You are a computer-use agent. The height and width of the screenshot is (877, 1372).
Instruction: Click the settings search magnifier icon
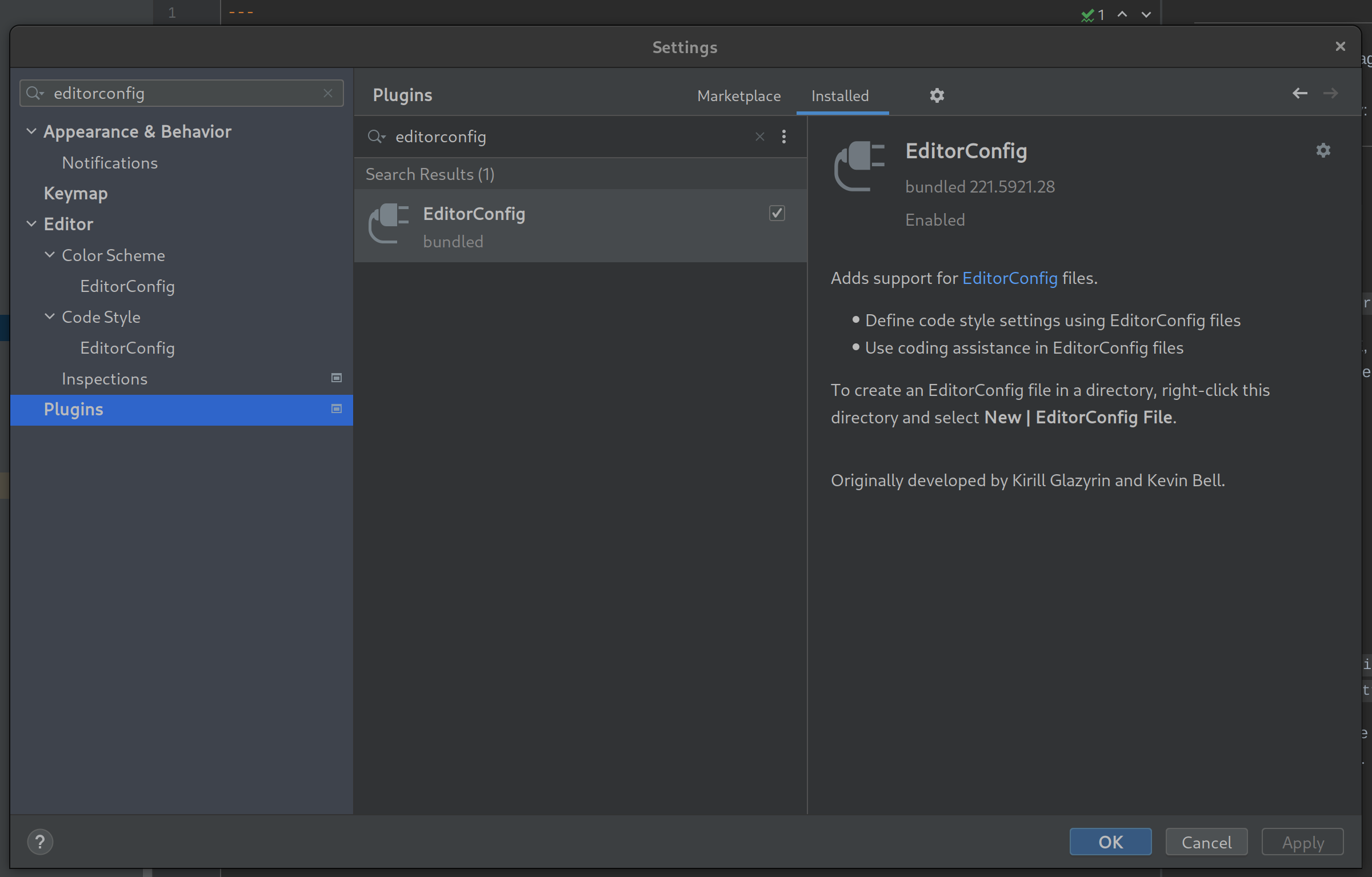point(34,93)
